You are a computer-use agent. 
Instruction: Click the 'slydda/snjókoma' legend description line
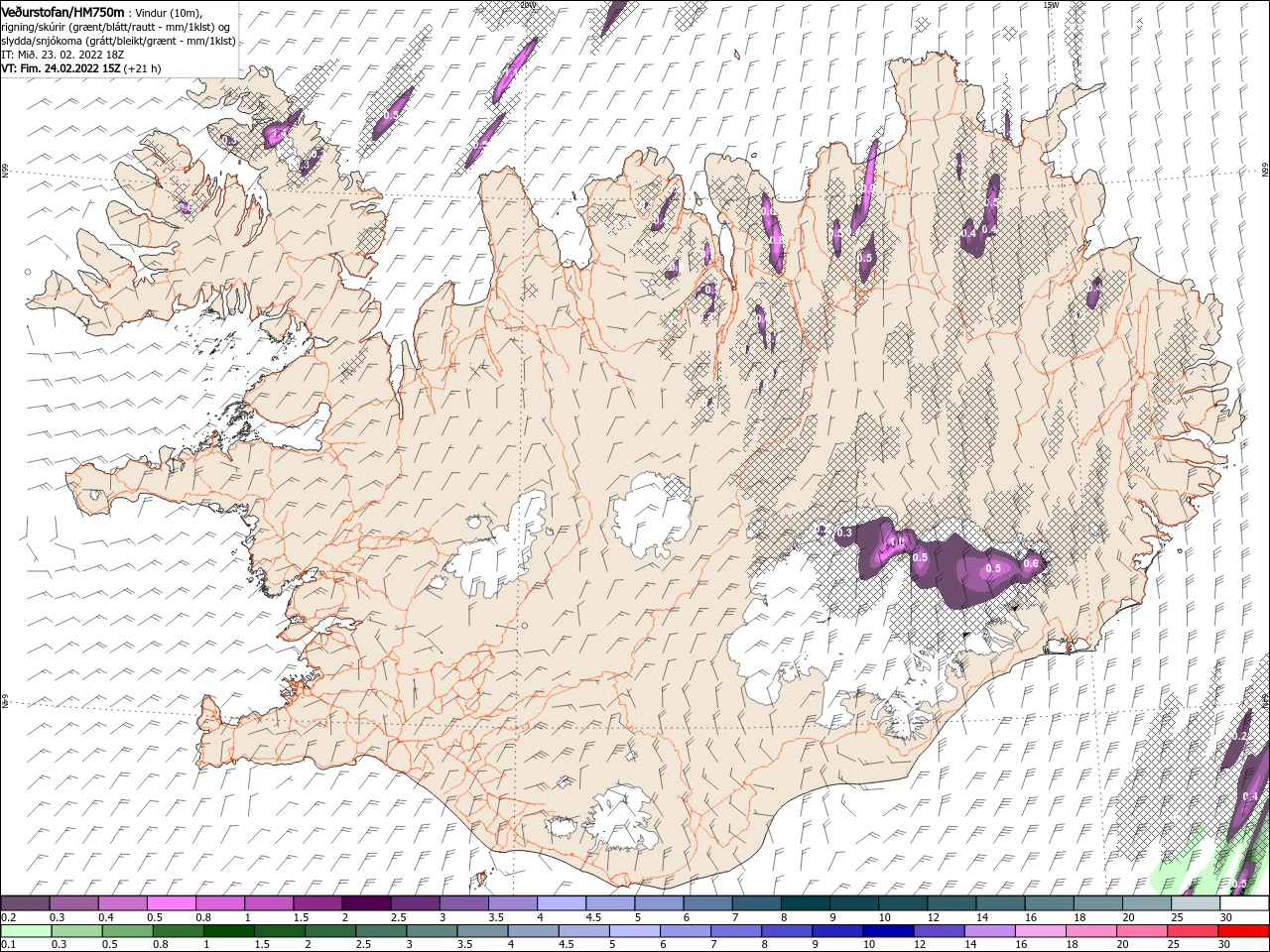click(x=118, y=41)
